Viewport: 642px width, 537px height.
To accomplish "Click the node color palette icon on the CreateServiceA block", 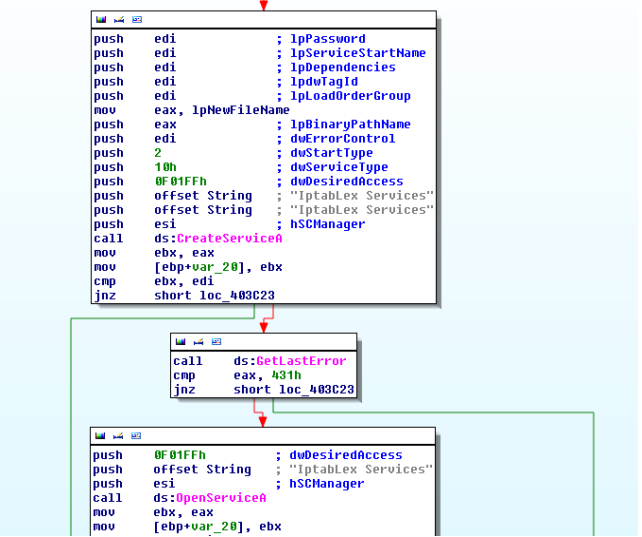I will point(101,19).
